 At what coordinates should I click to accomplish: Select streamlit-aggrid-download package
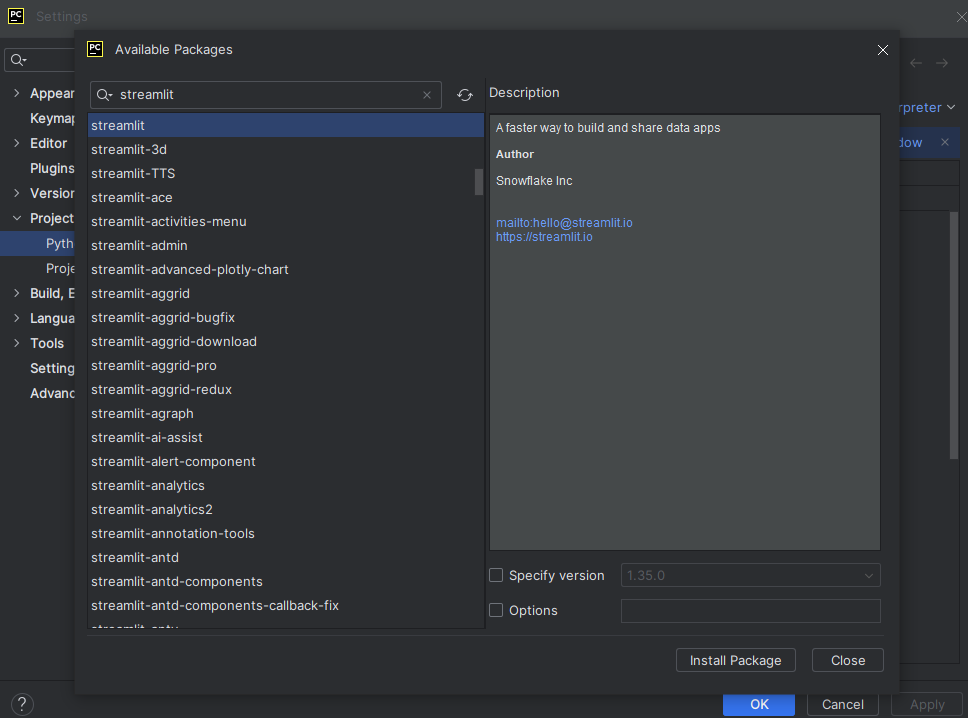point(286,341)
